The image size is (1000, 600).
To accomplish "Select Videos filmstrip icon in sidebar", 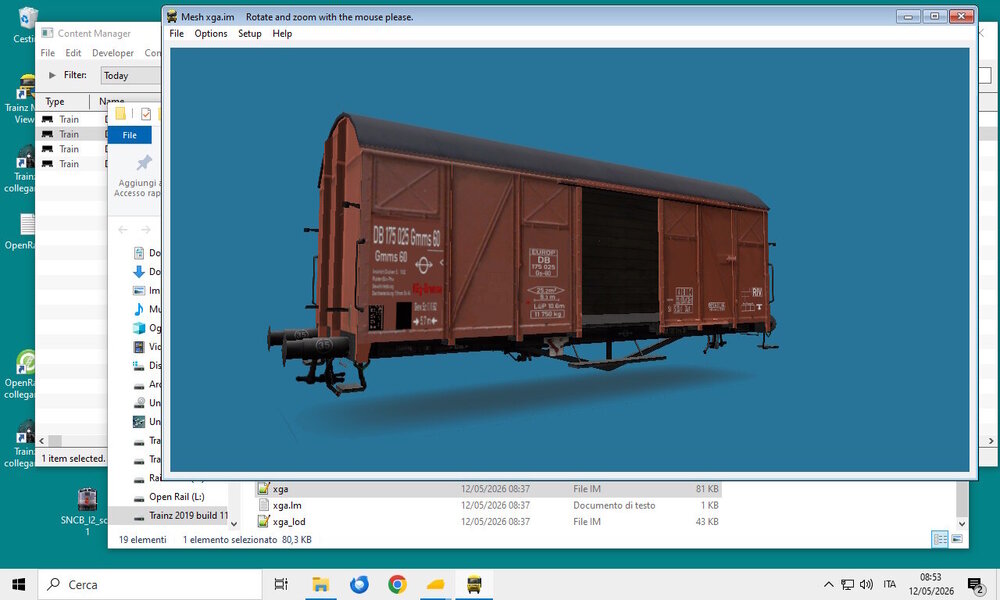I will click(138, 347).
